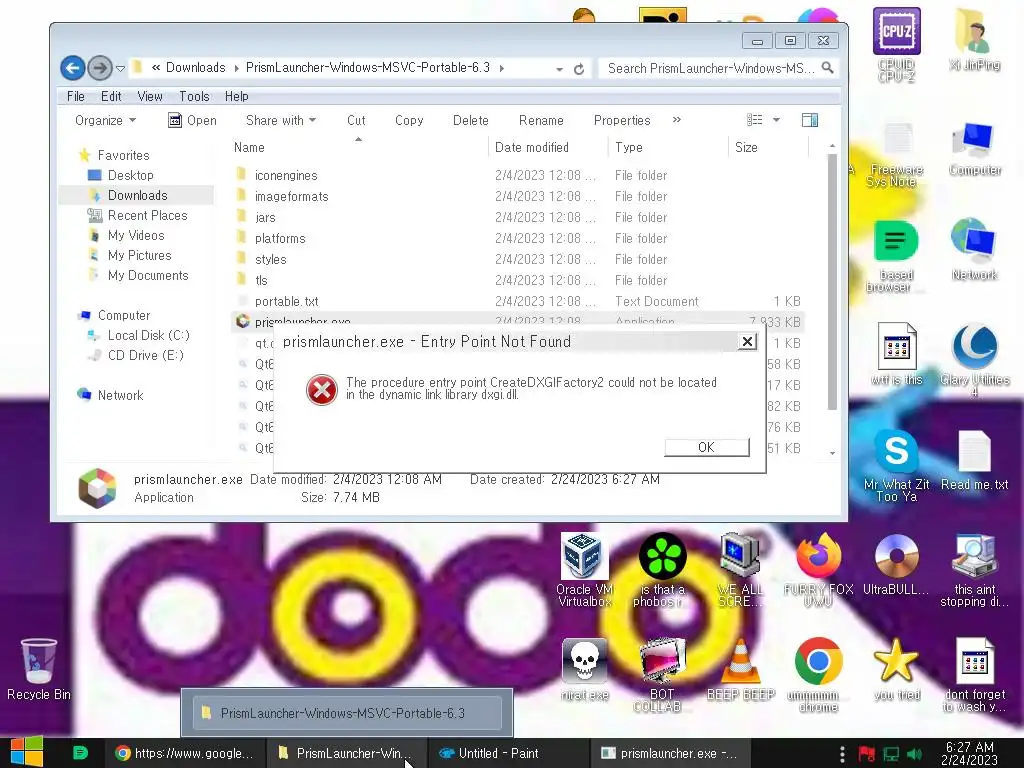Screen dimensions: 1024x768
Task: Select Network in the navigation pane
Action: (x=120, y=395)
